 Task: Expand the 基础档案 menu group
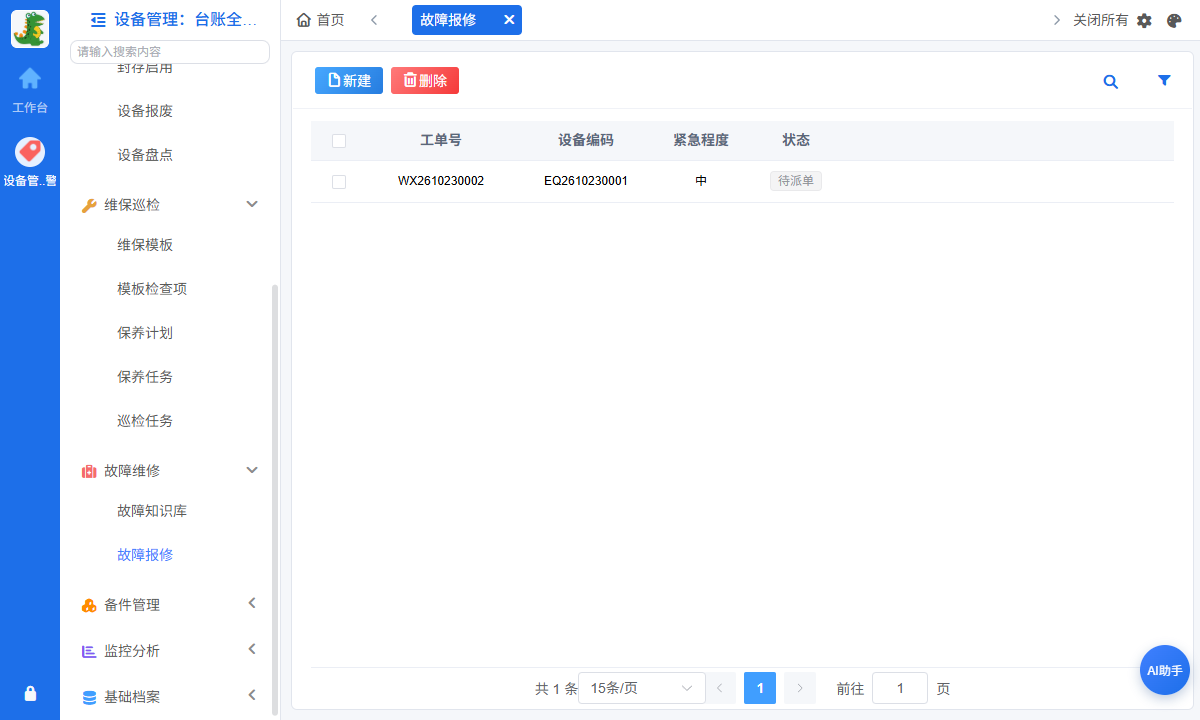click(252, 695)
